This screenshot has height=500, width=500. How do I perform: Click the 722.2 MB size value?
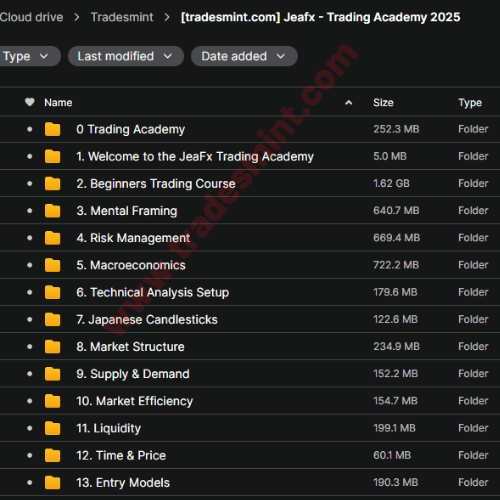(x=396, y=265)
